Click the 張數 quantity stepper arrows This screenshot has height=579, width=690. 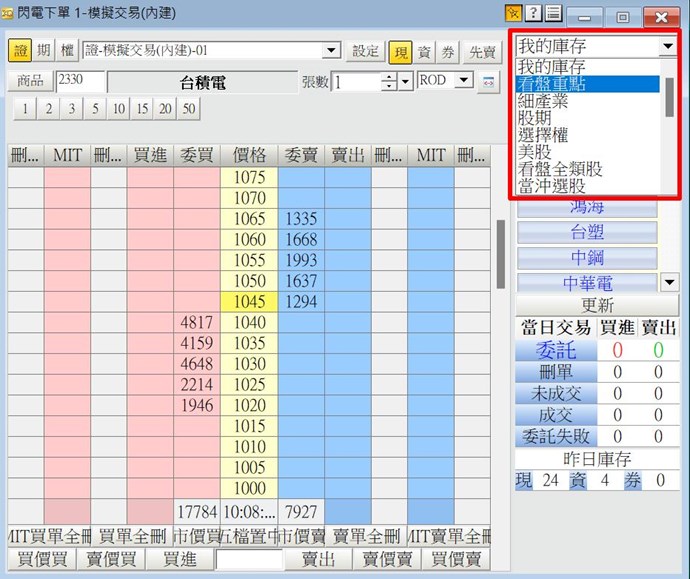click(x=388, y=82)
